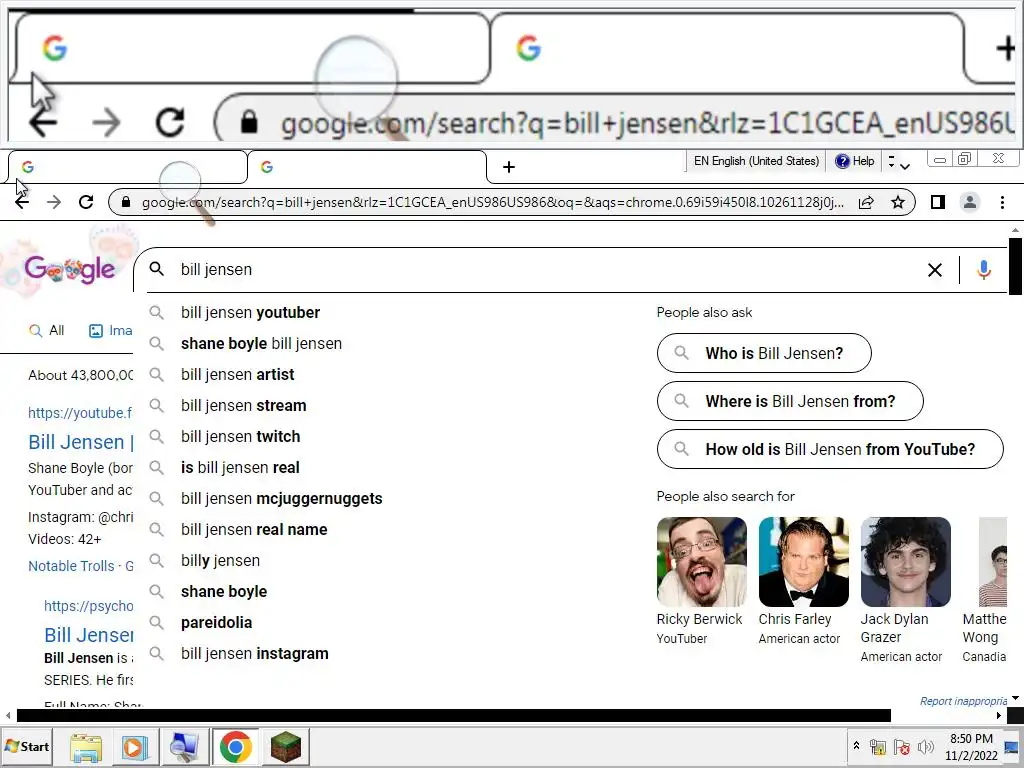Choose suggestion bill jensen youtuber
1024x768 pixels.
click(x=250, y=312)
